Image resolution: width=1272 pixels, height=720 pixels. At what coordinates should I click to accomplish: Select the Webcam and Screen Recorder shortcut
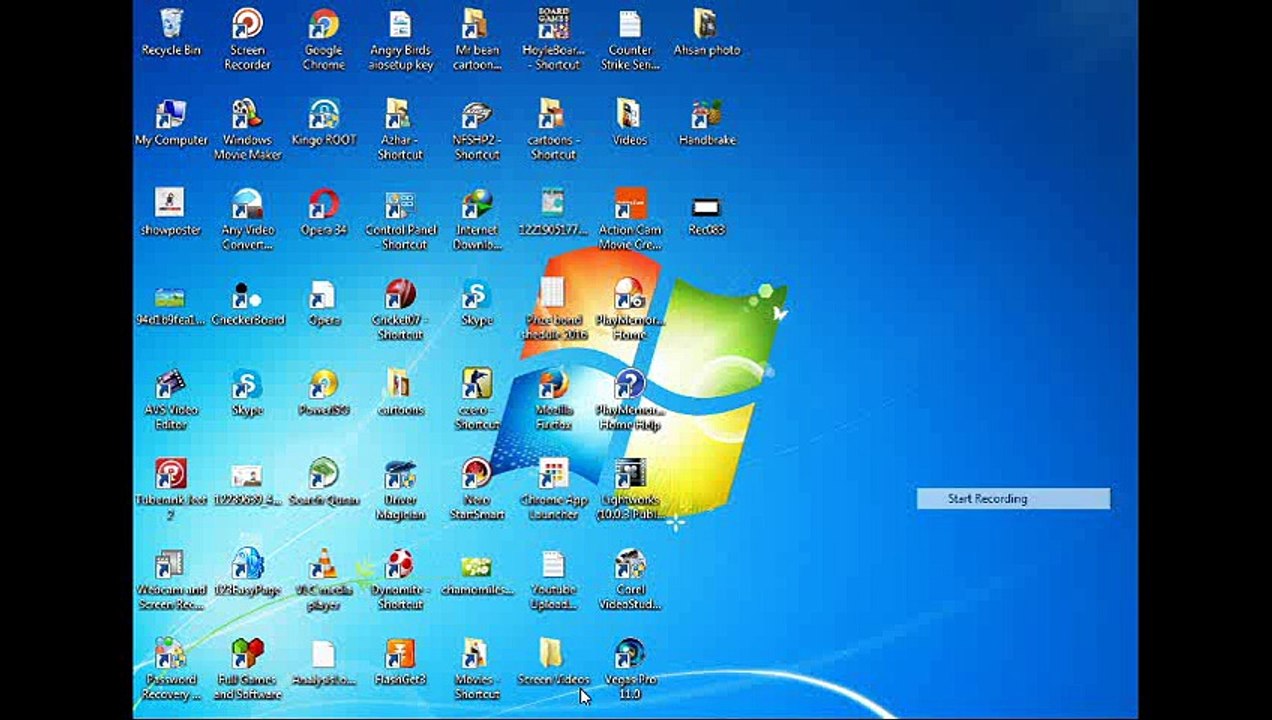click(171, 579)
